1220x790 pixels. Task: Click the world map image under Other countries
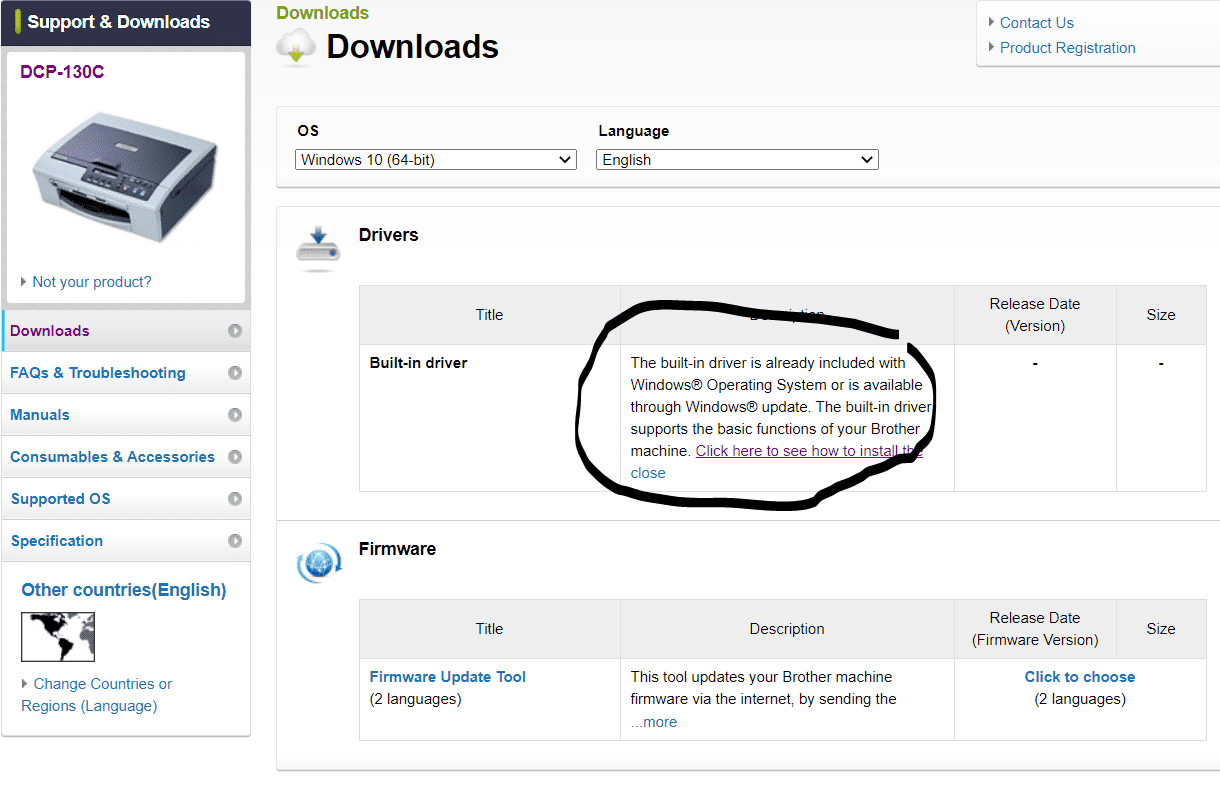pos(58,637)
